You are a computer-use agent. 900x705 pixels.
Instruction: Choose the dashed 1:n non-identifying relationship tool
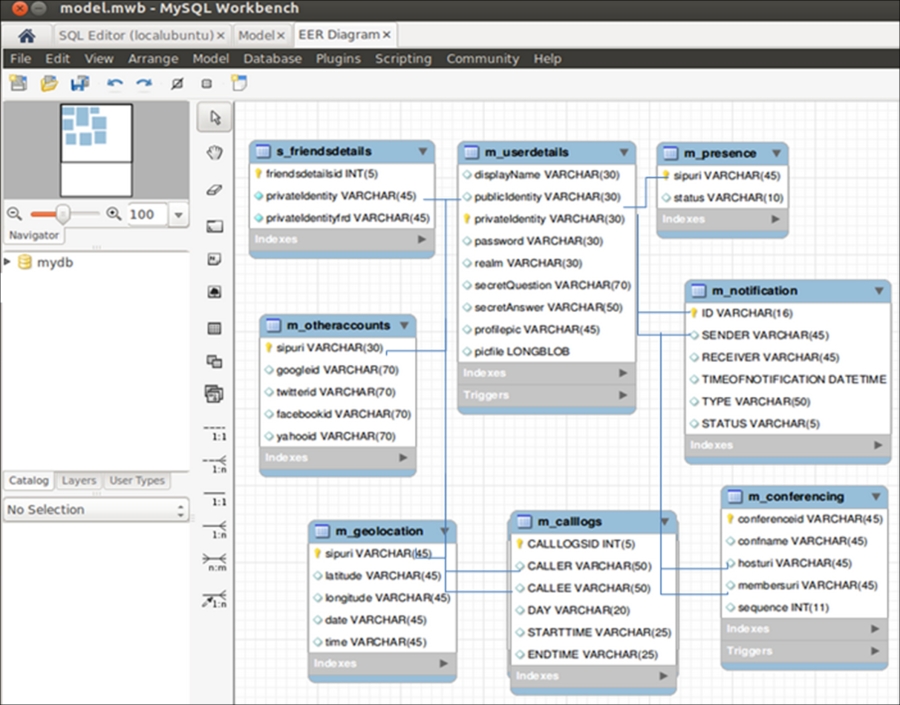coord(214,465)
